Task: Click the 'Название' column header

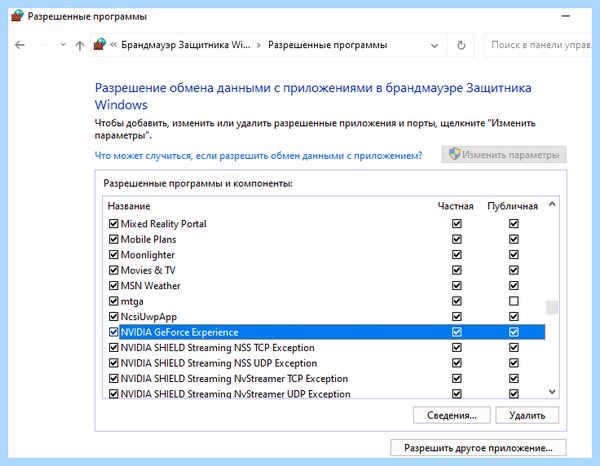Action: (129, 206)
